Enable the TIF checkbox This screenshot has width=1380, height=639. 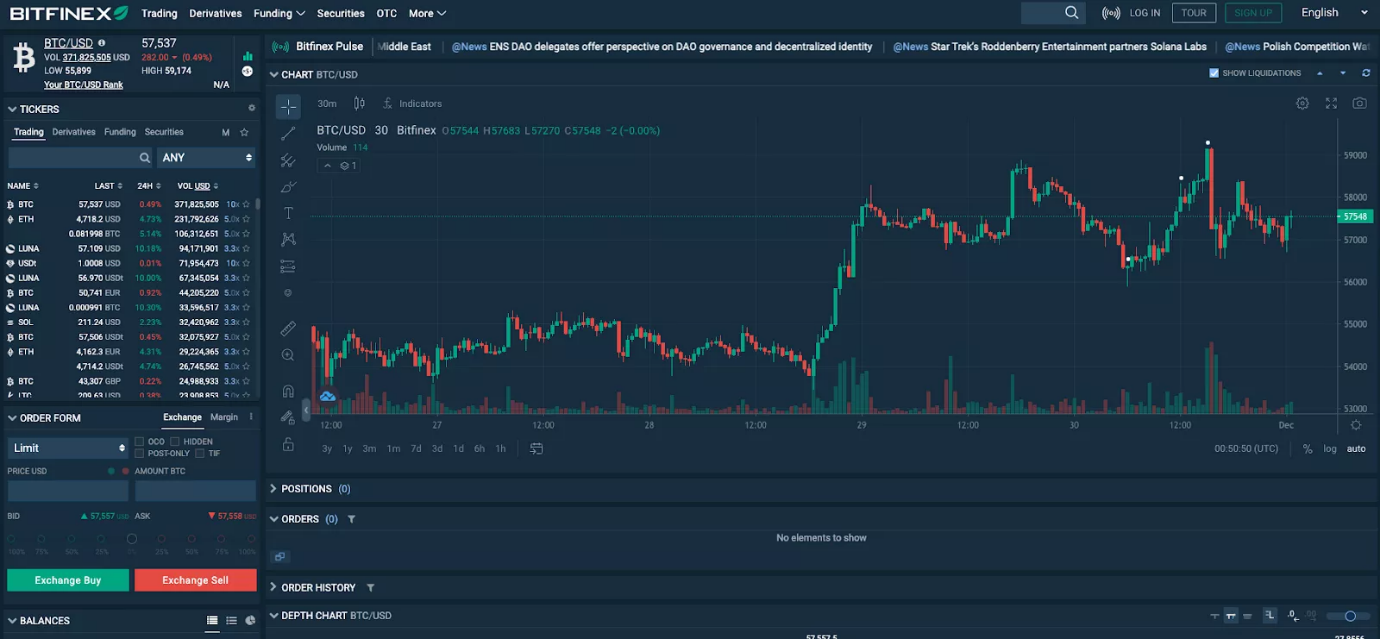point(200,453)
